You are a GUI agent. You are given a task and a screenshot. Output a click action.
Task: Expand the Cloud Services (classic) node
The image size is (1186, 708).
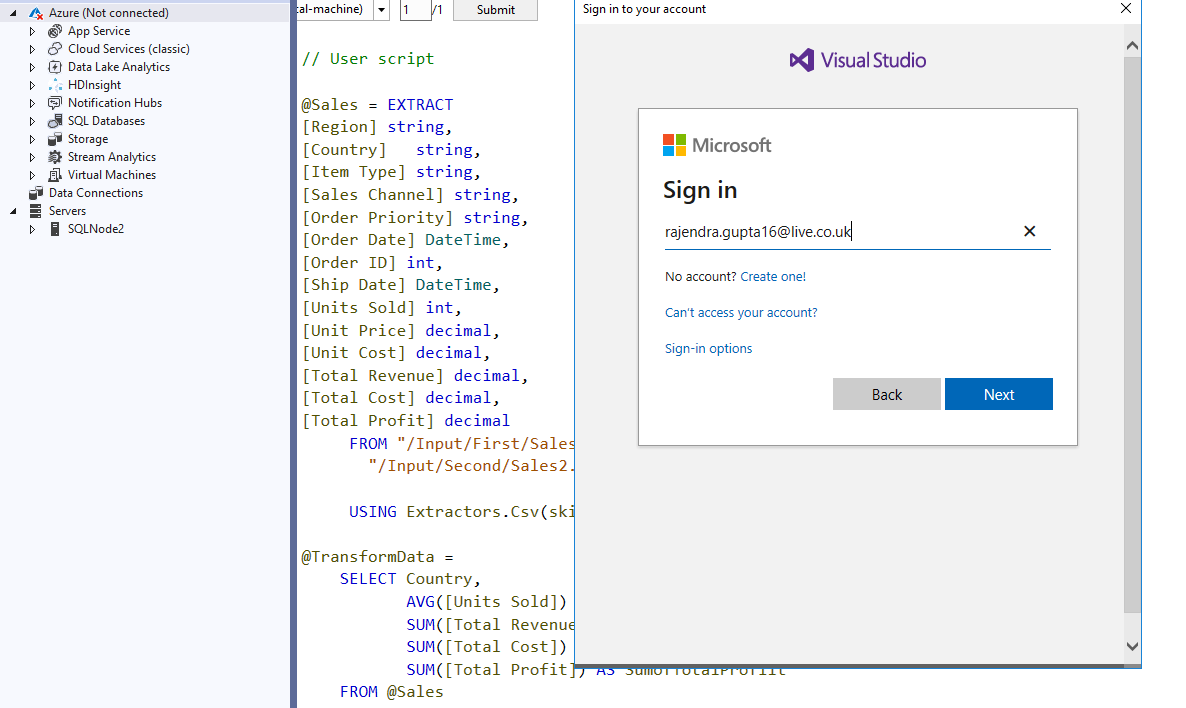32,49
